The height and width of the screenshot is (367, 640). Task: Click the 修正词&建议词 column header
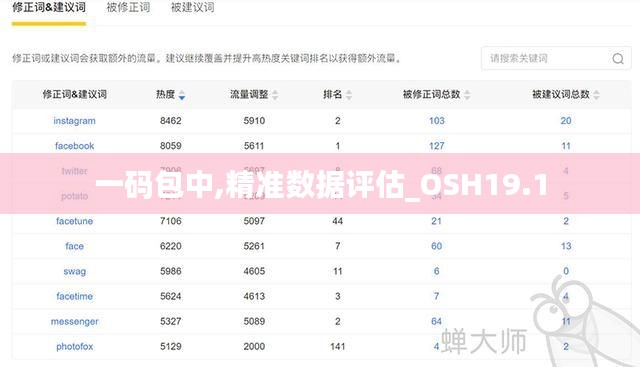pos(75,95)
